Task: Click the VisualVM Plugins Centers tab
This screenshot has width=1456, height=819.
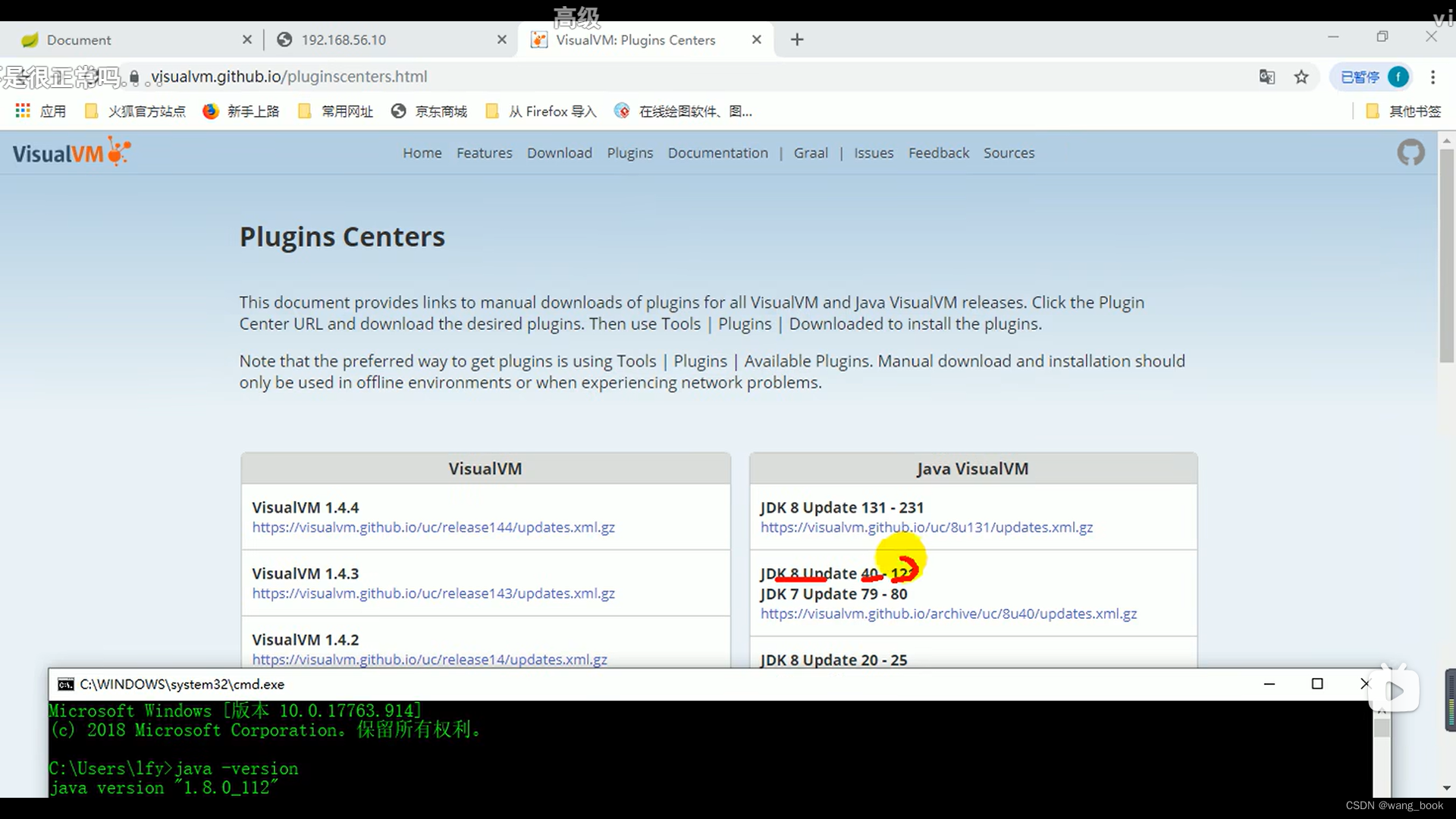Action: pos(636,40)
